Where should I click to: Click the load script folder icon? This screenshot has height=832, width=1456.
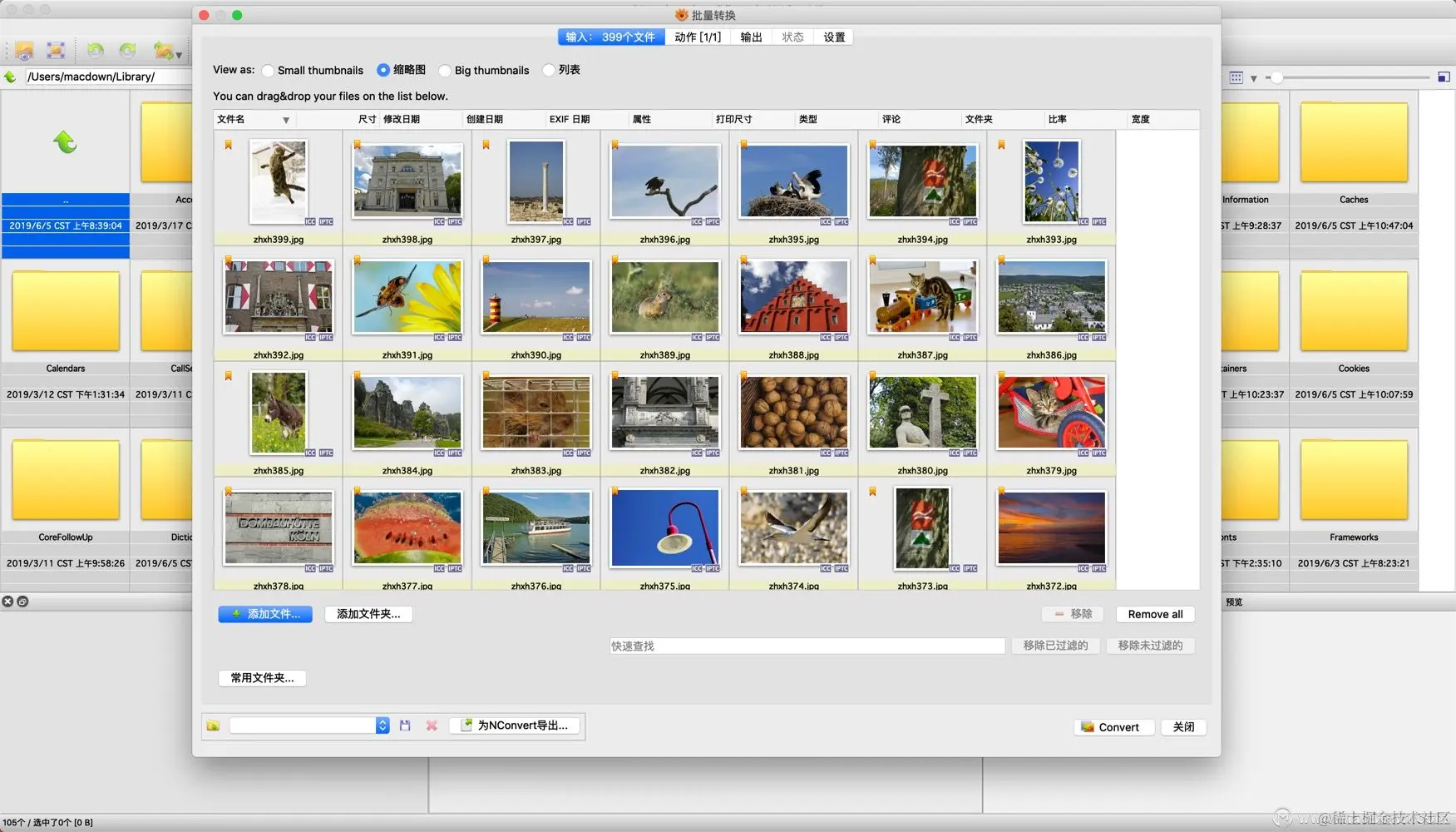point(214,726)
